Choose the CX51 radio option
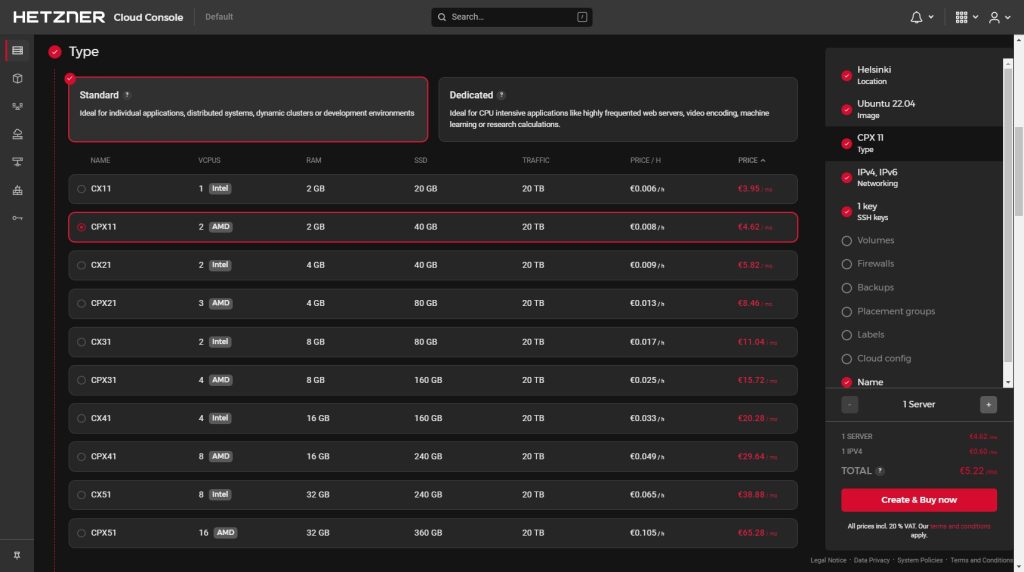 (81, 494)
